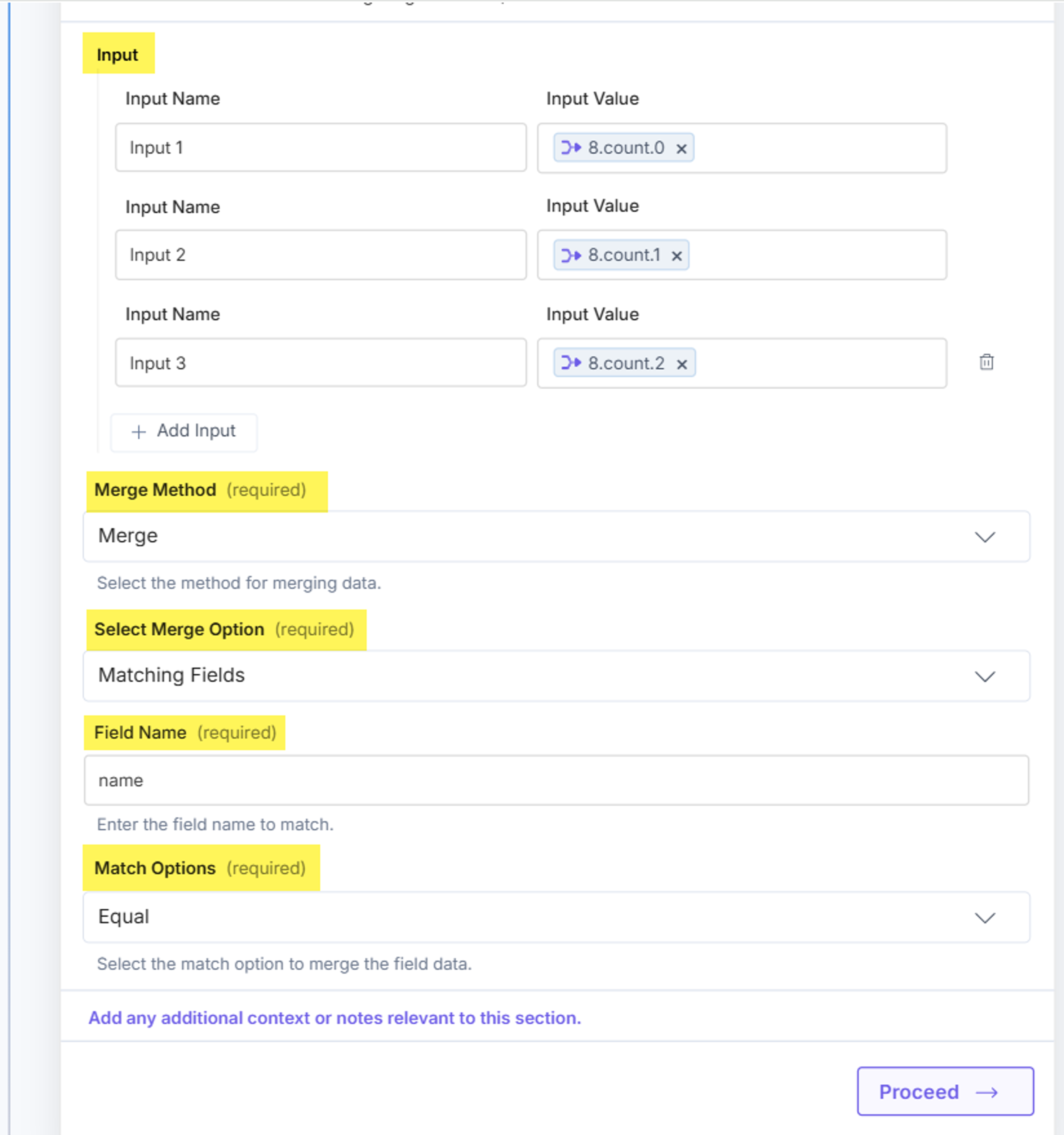Viewport: 1064px width, 1135px height.
Task: Expand the Select Merge Option dropdown
Action: click(x=557, y=675)
